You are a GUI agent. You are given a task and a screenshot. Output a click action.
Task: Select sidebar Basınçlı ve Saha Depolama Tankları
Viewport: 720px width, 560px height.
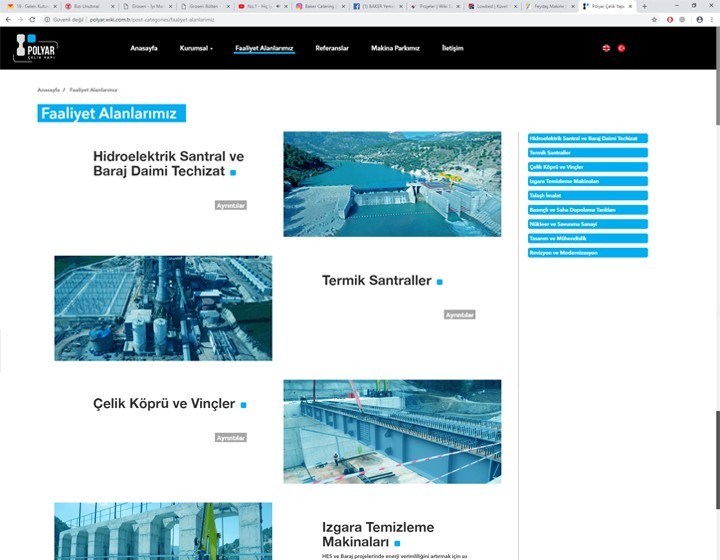click(588, 210)
